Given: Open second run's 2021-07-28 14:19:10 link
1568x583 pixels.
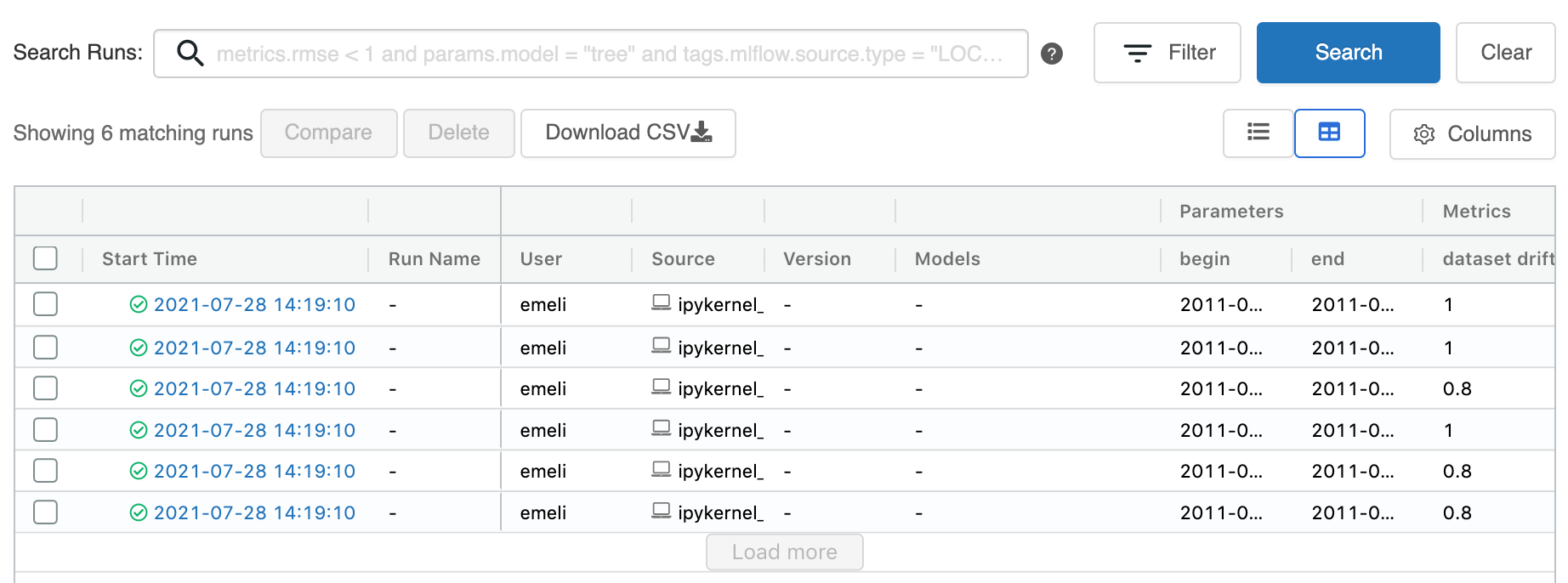Looking at the screenshot, I should coord(254,348).
